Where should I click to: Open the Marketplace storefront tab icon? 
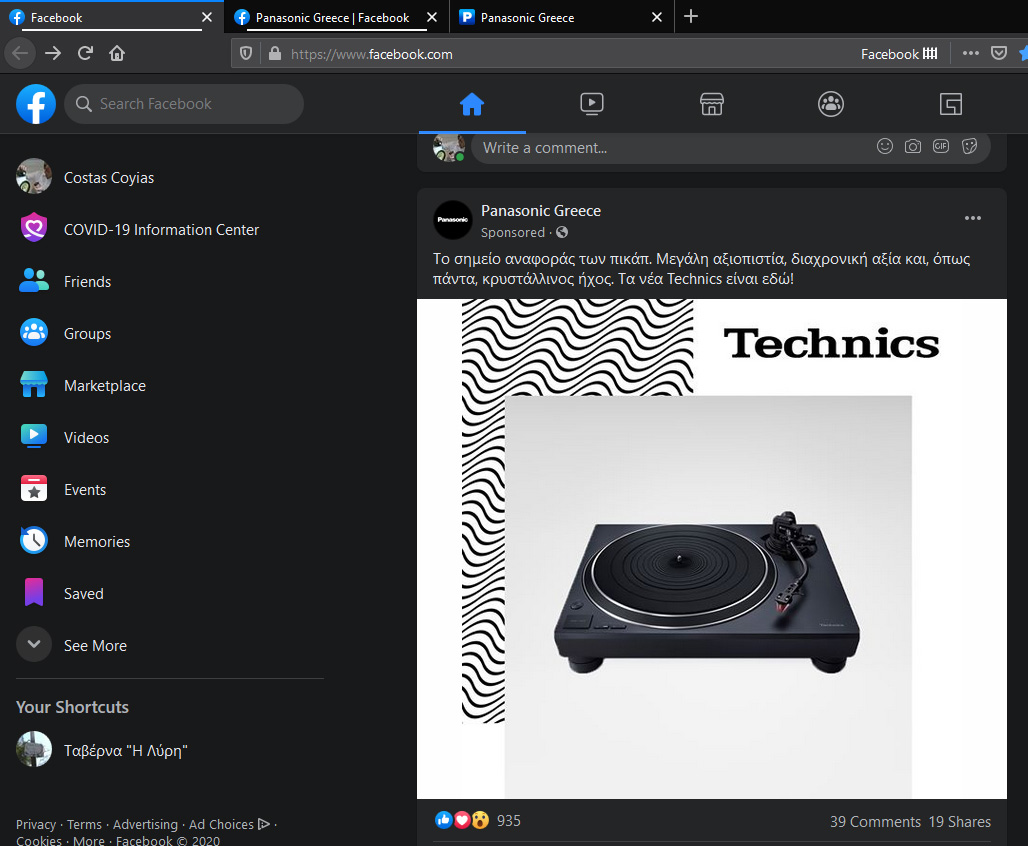(711, 104)
